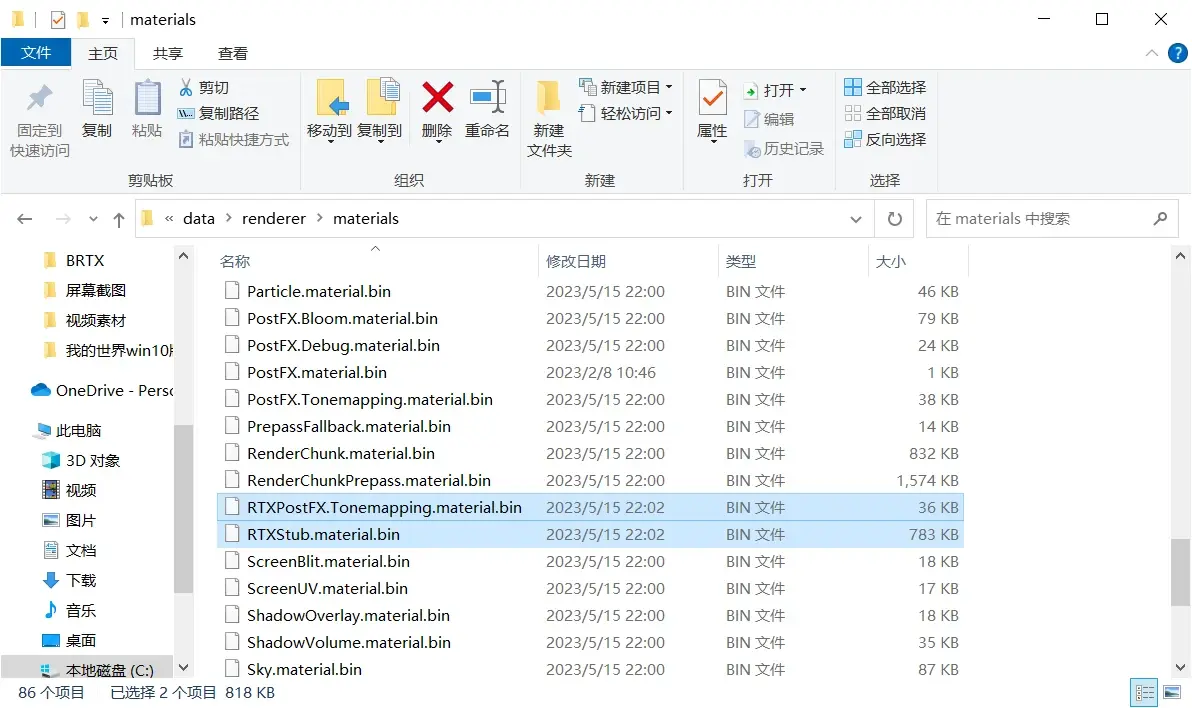Rename the selected file (重命名)
The height and width of the screenshot is (708, 1192).
[487, 111]
